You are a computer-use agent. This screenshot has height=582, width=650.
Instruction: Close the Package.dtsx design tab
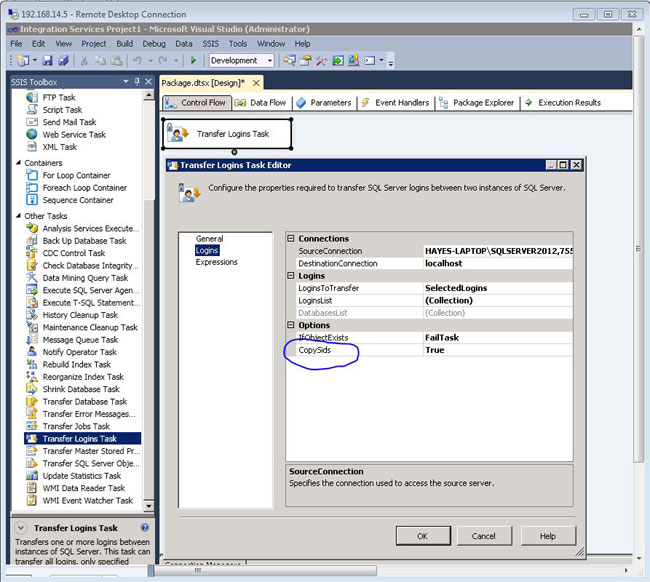point(257,83)
